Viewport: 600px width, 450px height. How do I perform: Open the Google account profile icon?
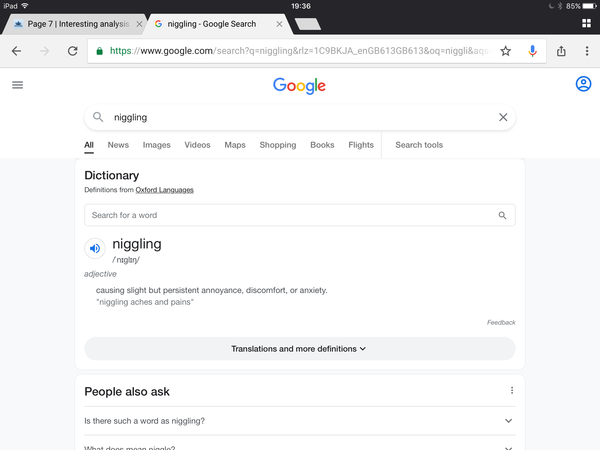click(x=583, y=84)
